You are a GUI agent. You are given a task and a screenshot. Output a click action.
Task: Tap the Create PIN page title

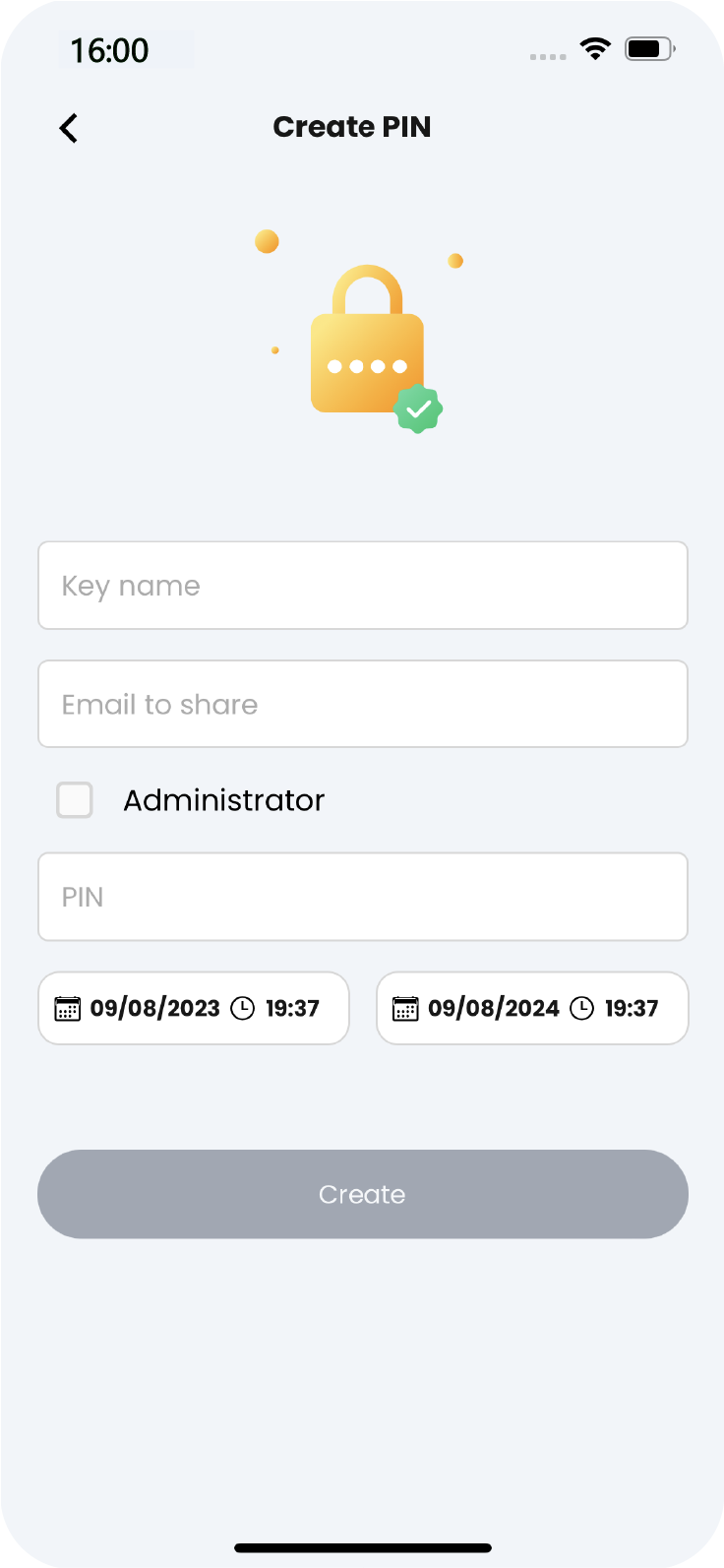coord(352,127)
